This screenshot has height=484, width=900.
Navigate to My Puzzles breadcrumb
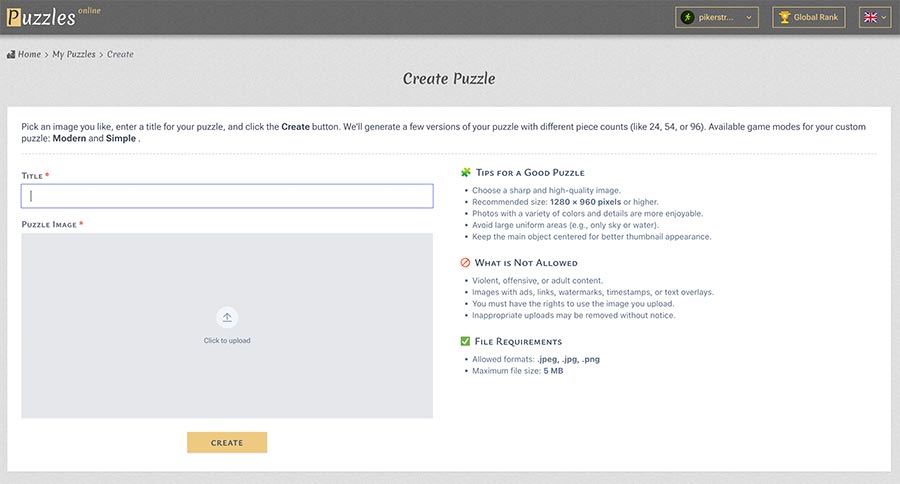pyautogui.click(x=73, y=54)
